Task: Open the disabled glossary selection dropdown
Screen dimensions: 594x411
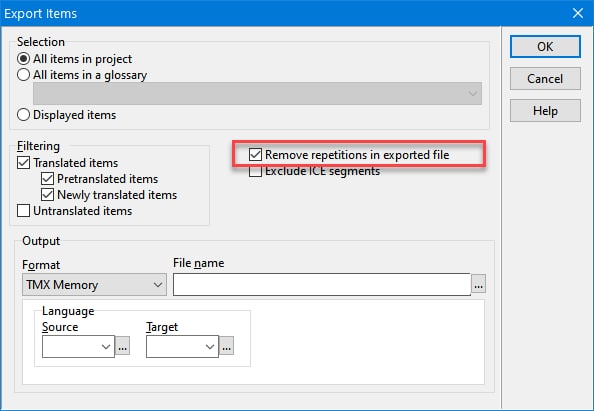Action: [x=257, y=94]
